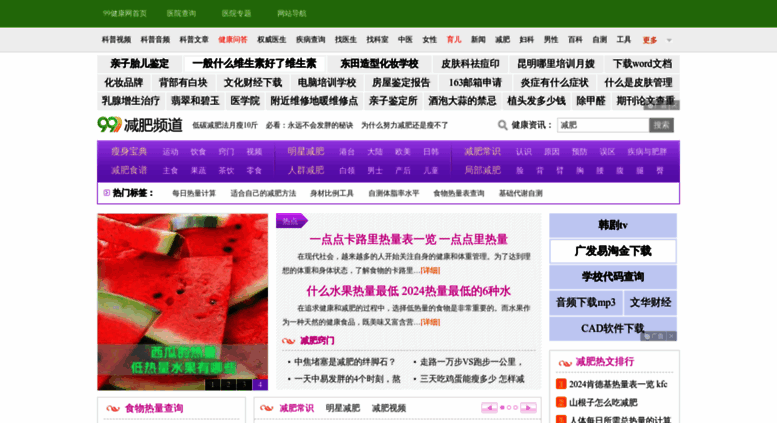Image resolution: width=777 pixels, height=423 pixels.
Task: Click 详细 after 水果 summary
Action: click(430, 322)
